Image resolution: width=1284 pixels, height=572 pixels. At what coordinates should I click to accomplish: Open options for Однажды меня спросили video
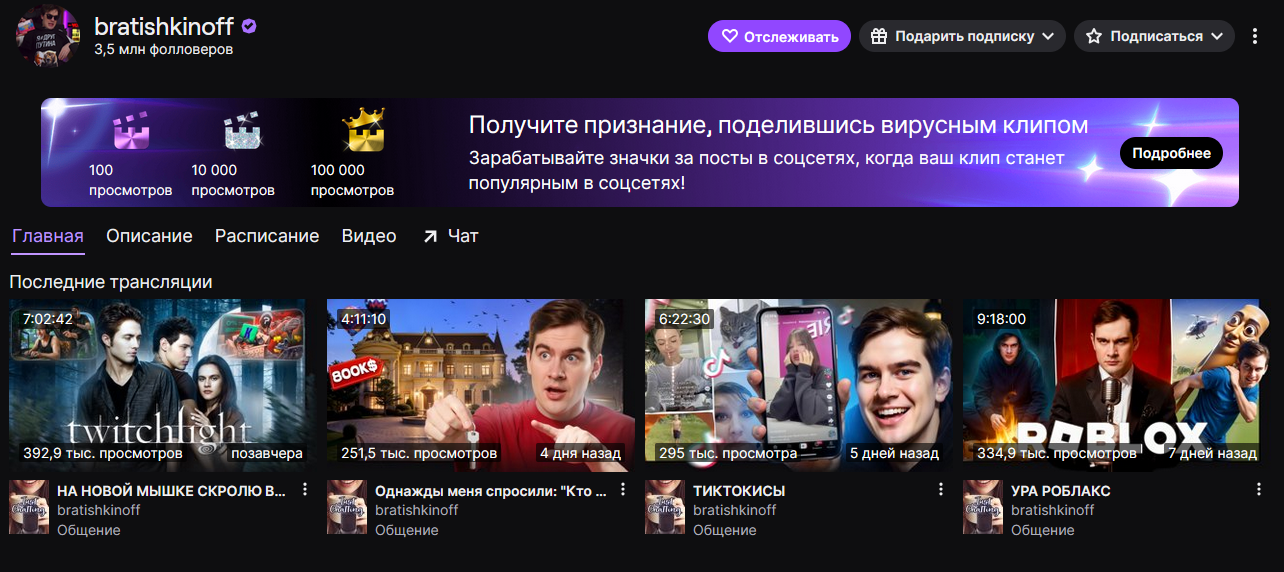(x=623, y=489)
